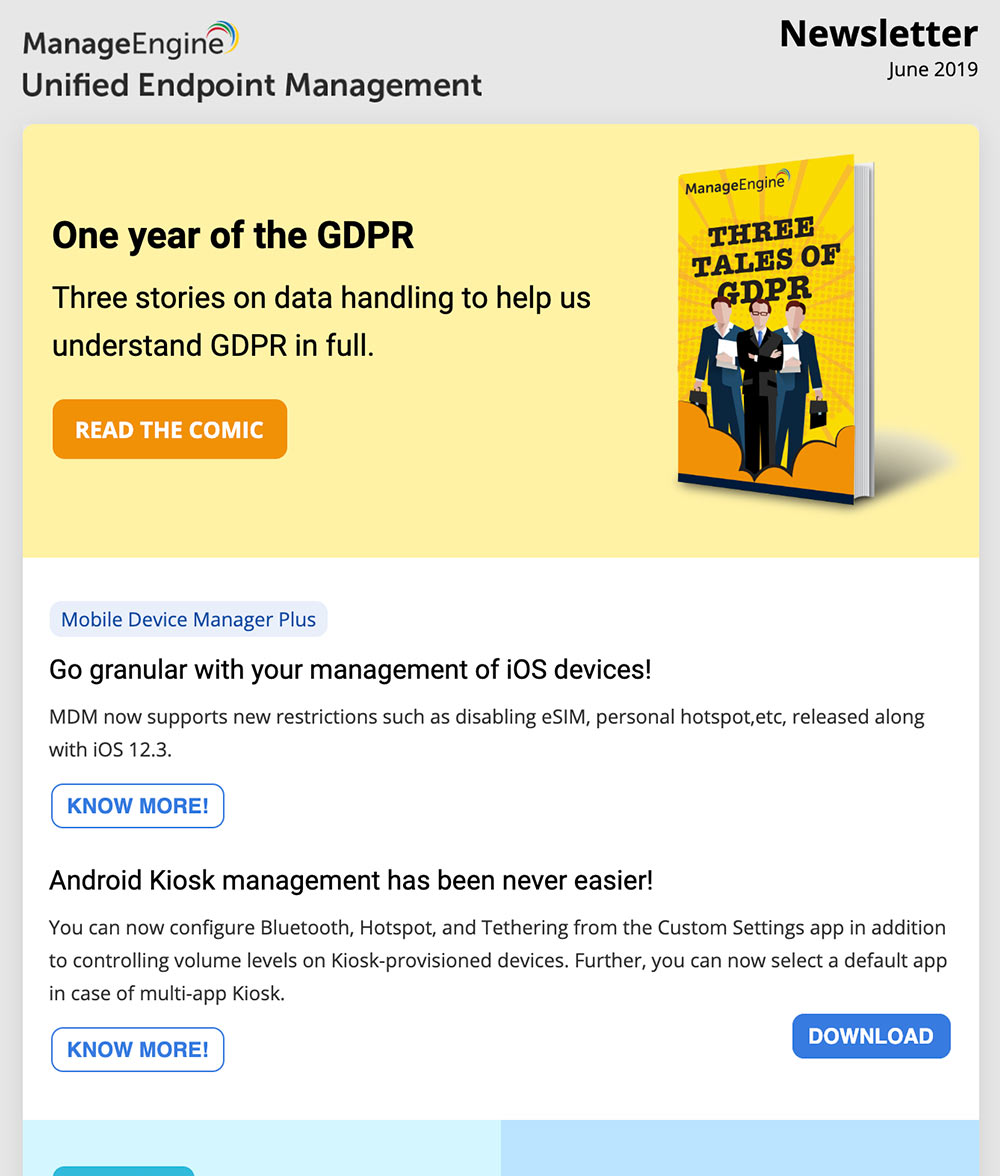Image resolution: width=1000 pixels, height=1176 pixels.
Task: Open the 'Android Kiosk management' headline
Action: [351, 881]
